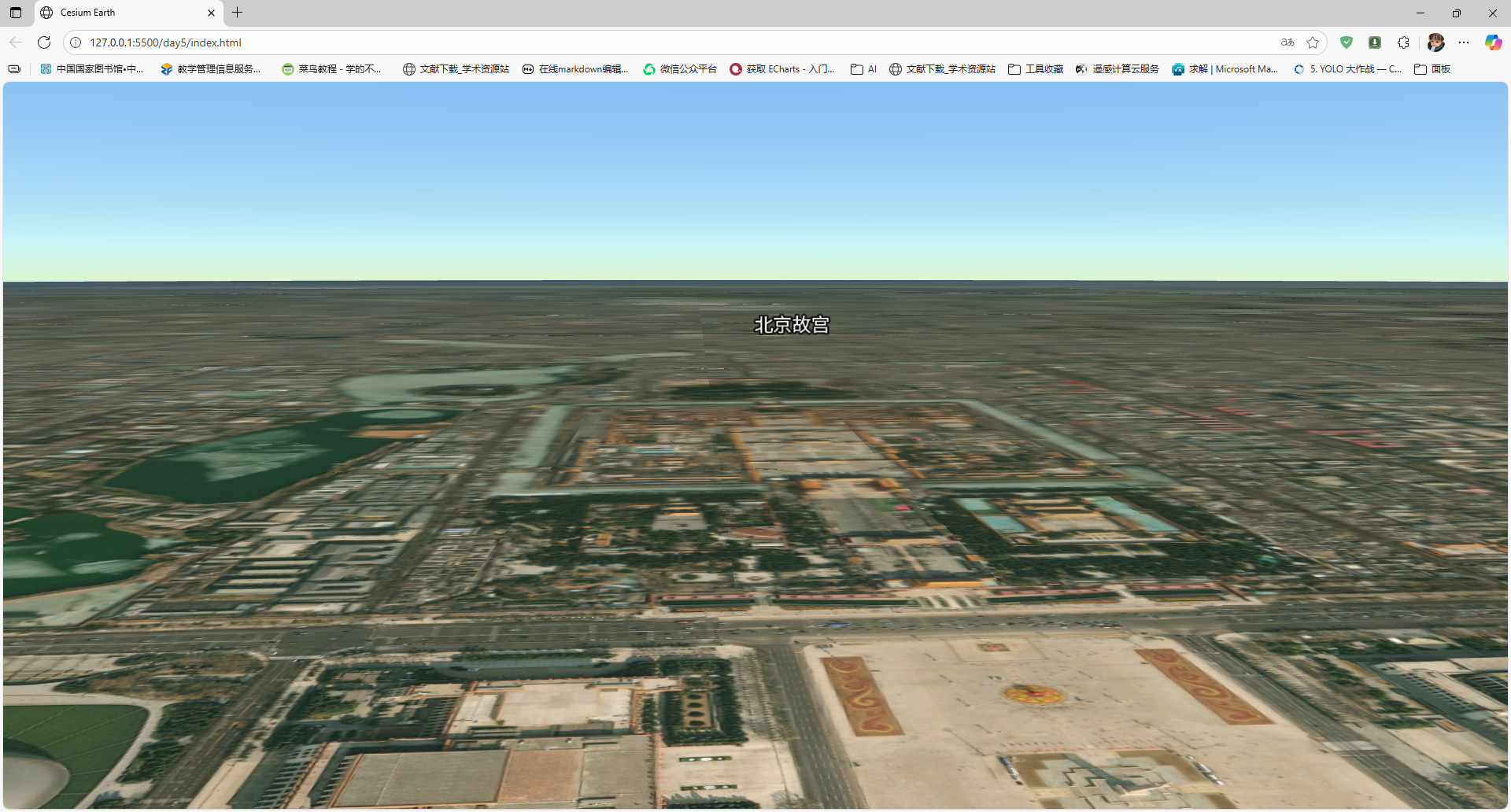Open a new tab with plus button
1511x812 pixels.
(x=237, y=13)
